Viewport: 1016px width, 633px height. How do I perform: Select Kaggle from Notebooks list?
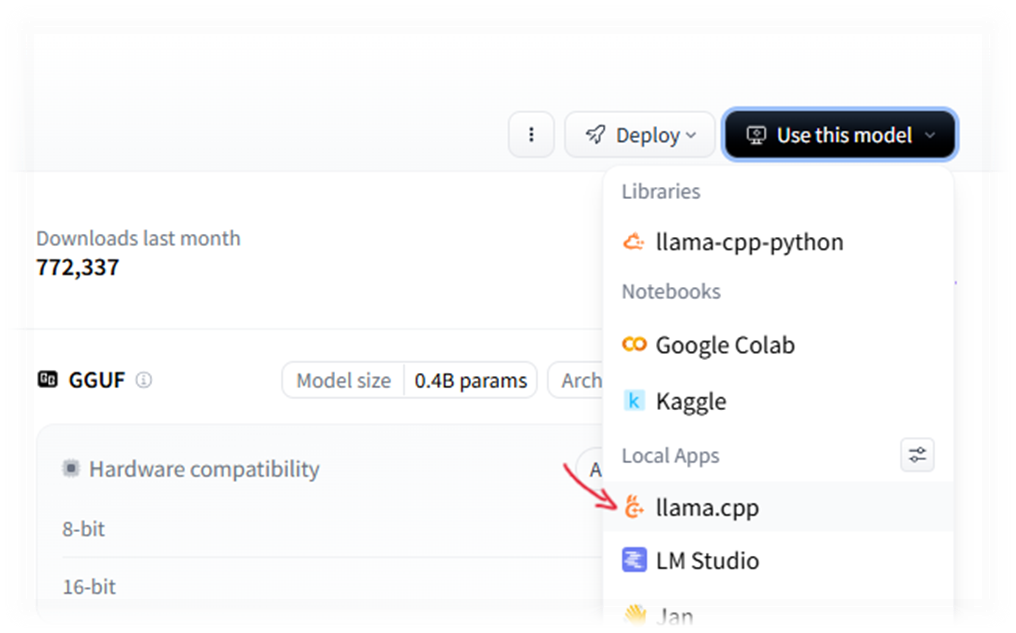pyautogui.click(x=690, y=401)
